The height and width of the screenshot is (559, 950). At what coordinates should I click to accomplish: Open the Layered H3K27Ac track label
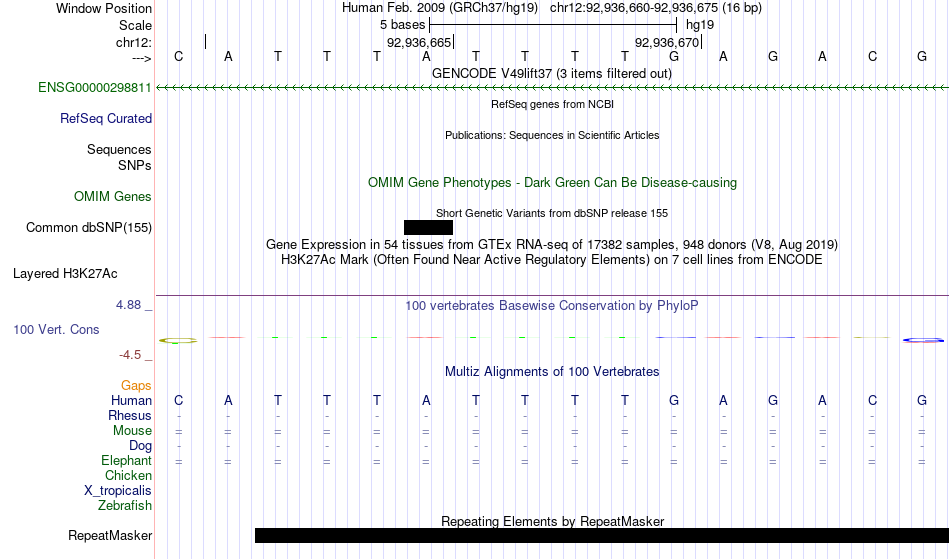coord(65,274)
